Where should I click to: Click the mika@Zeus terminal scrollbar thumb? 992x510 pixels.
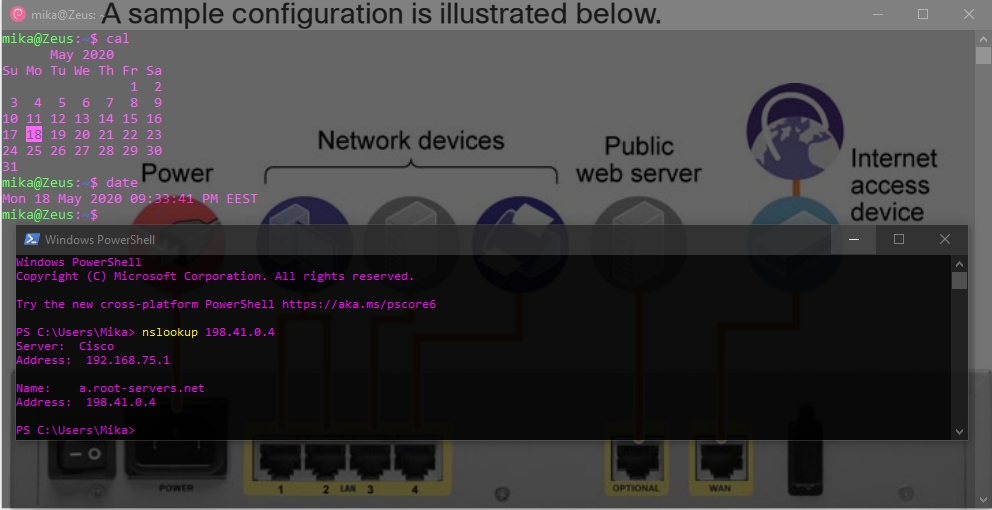[983, 56]
